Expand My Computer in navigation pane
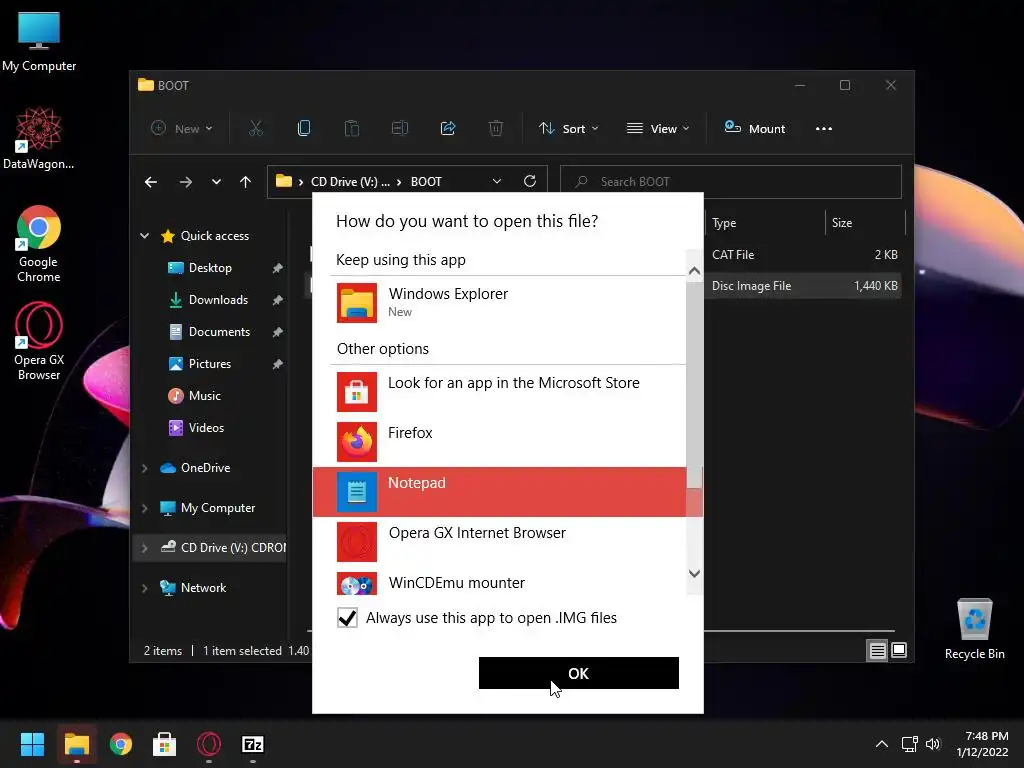 coord(144,508)
